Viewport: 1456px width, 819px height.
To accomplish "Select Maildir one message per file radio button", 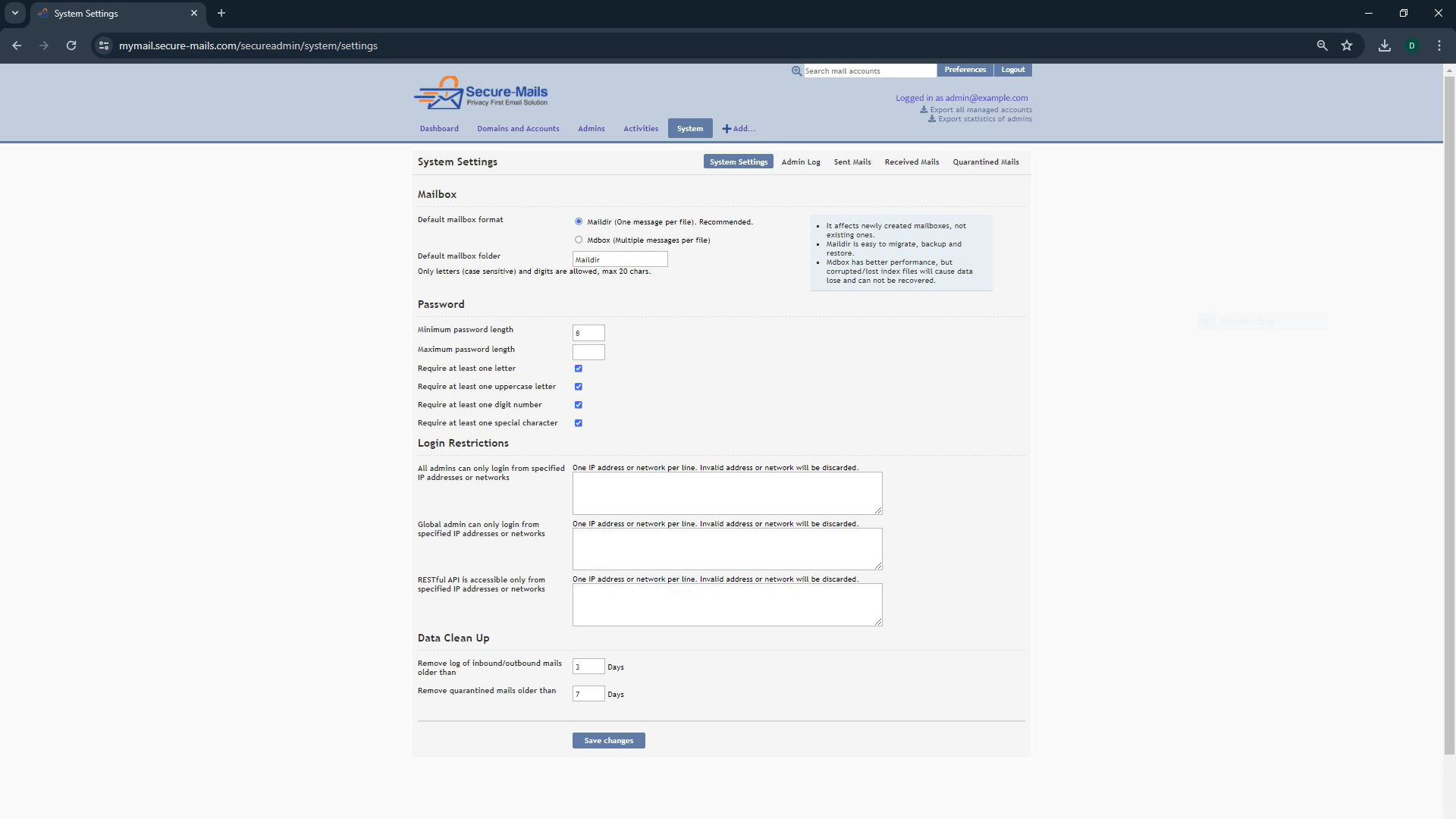I will [578, 221].
